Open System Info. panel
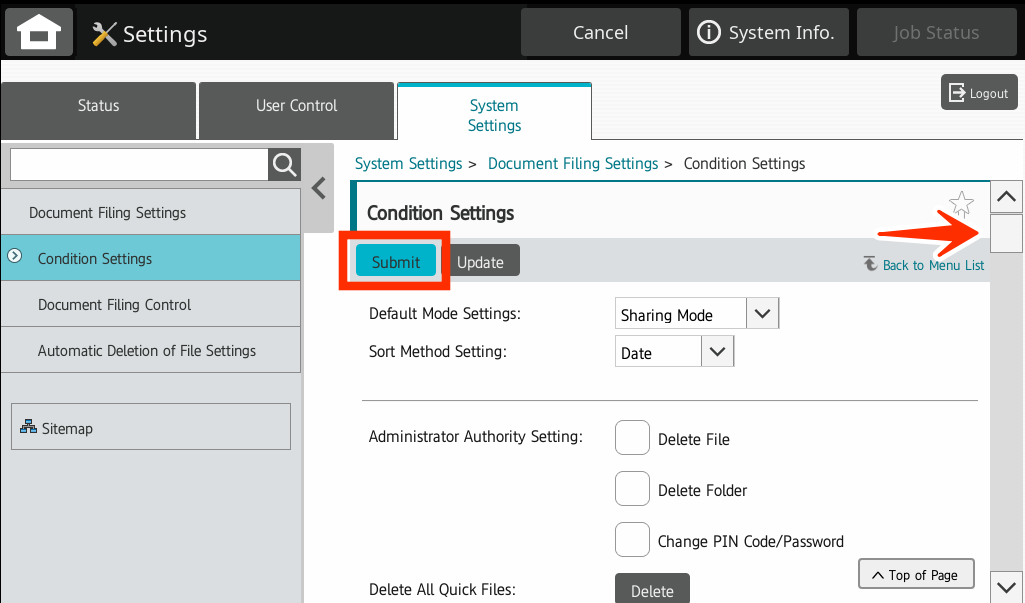The height and width of the screenshot is (603, 1025). tap(768, 33)
